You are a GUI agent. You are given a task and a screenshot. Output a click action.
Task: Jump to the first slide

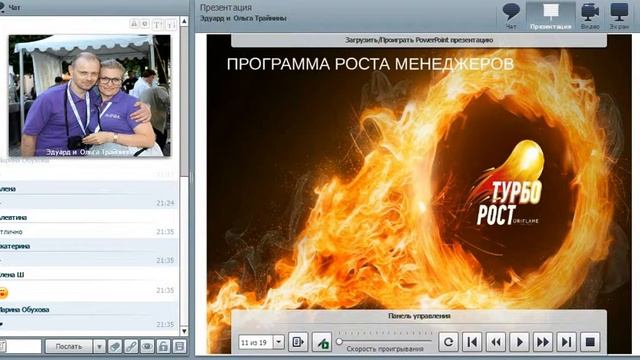[x=472, y=342]
